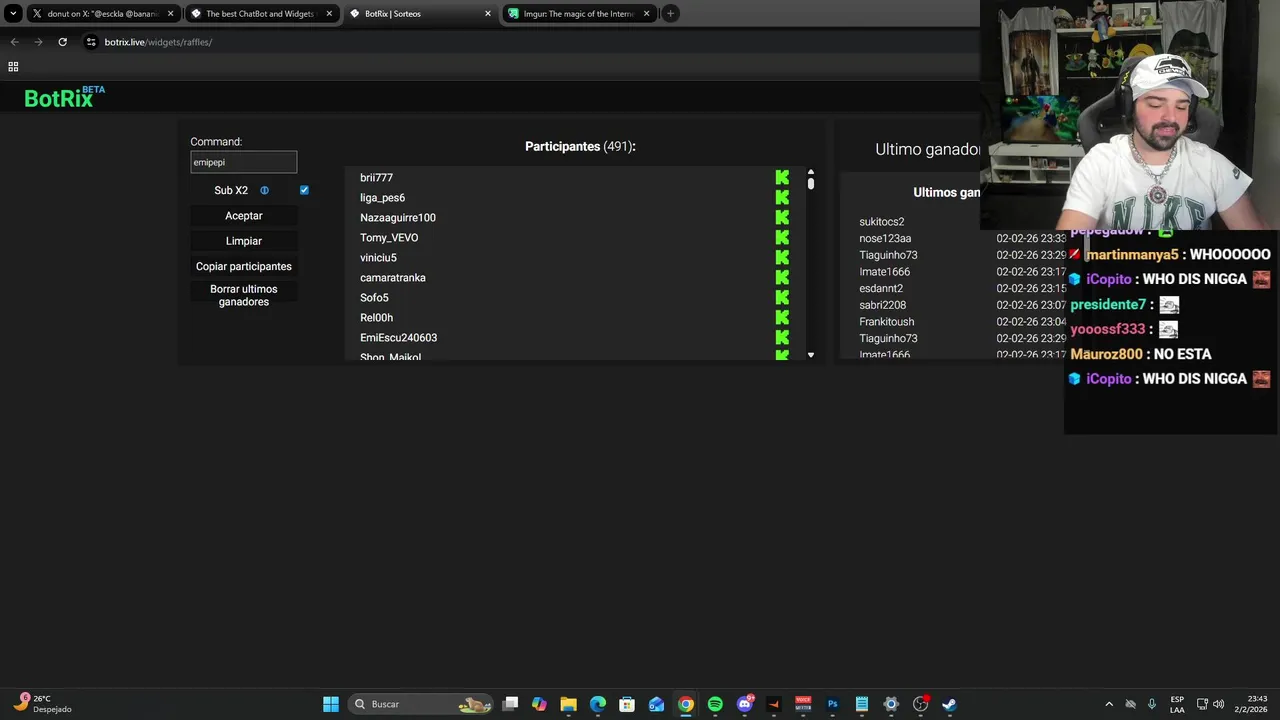Click winner entry nose123aa
Screen dimensions: 1280x720
(885, 238)
